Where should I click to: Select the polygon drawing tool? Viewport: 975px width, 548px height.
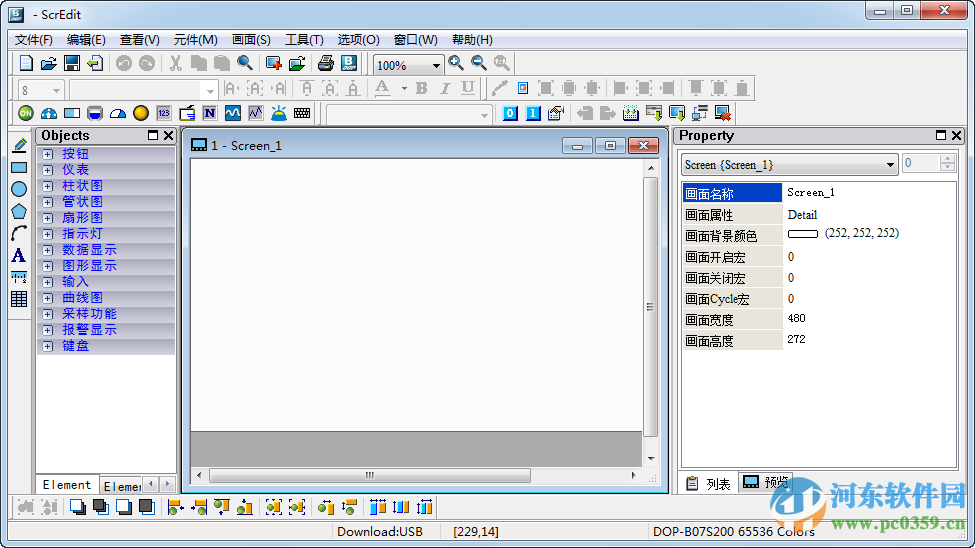(19, 211)
